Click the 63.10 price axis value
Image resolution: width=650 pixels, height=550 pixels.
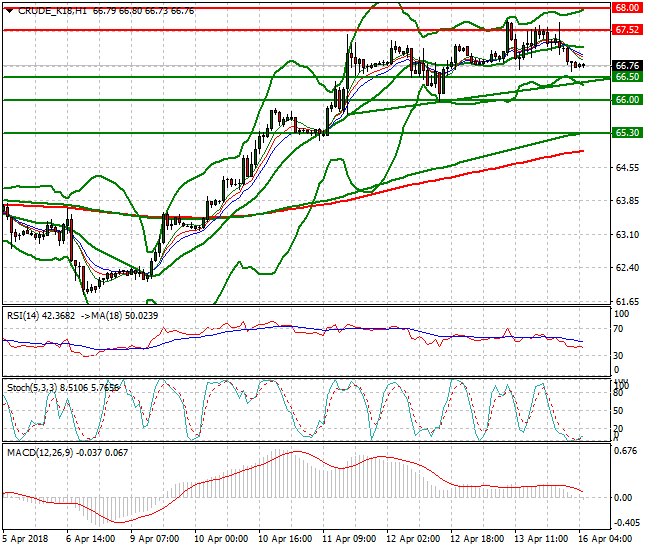coord(627,235)
